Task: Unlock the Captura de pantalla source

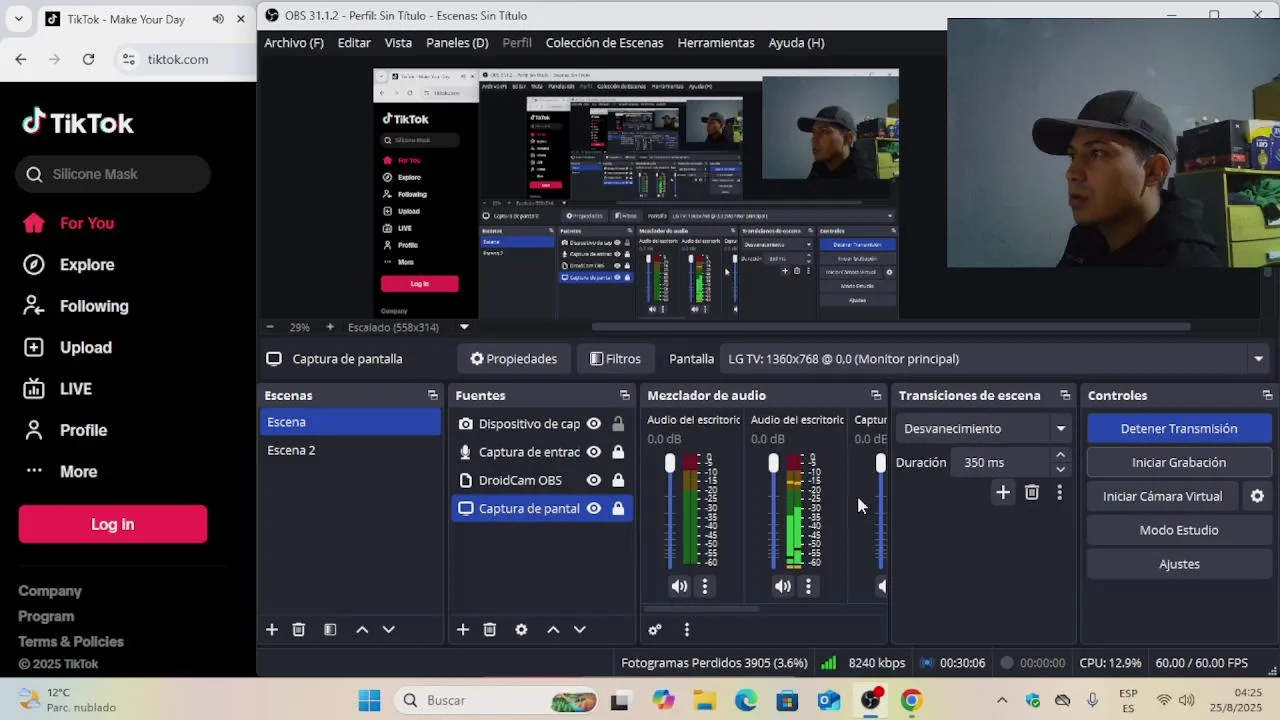Action: tap(618, 508)
